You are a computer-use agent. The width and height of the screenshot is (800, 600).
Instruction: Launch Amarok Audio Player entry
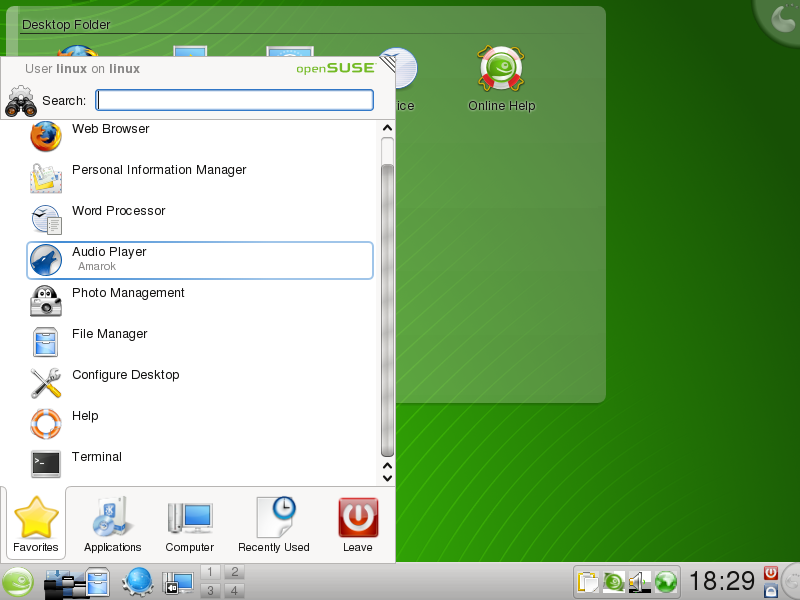point(199,260)
